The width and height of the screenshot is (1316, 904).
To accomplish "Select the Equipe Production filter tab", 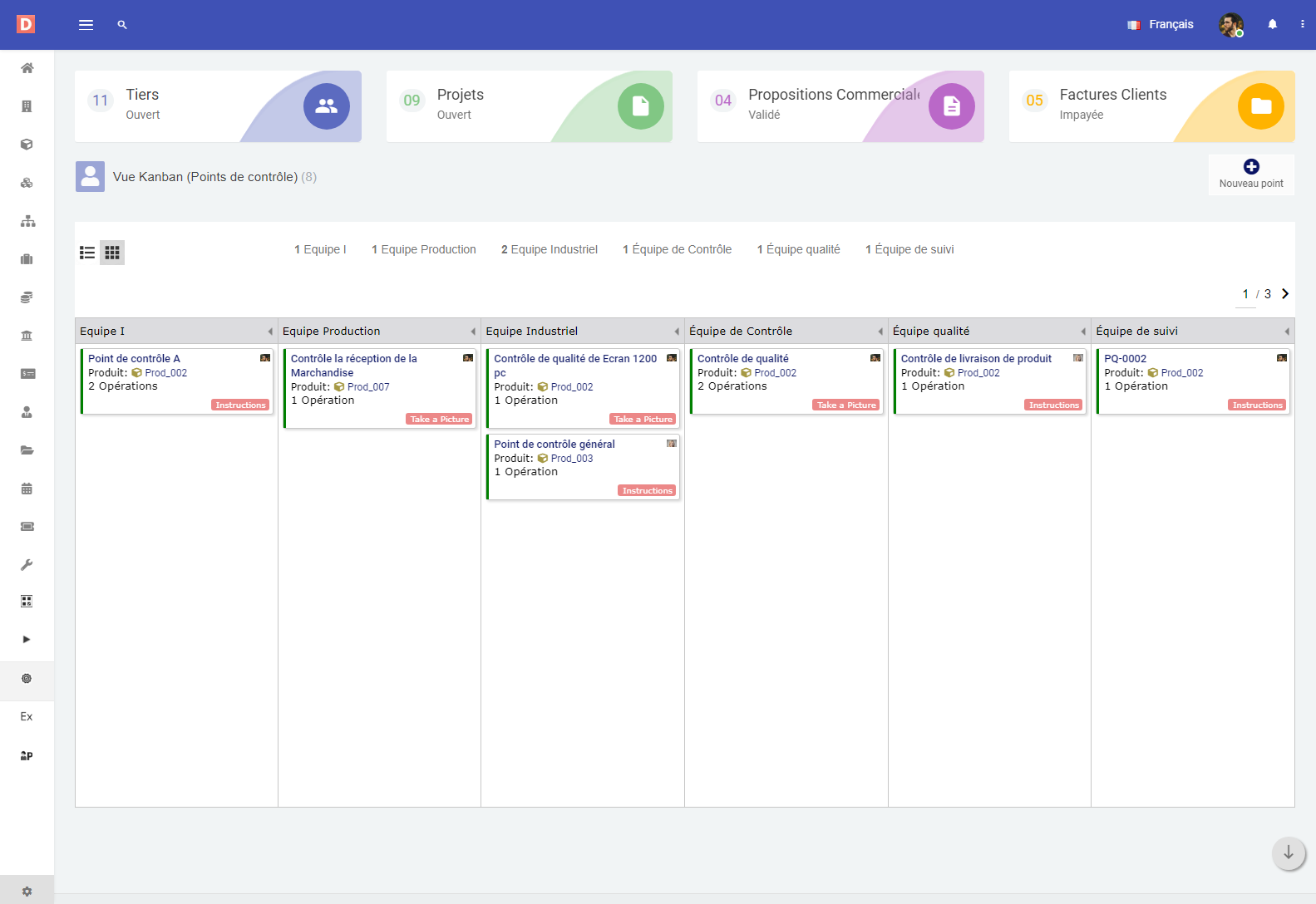I will (424, 249).
